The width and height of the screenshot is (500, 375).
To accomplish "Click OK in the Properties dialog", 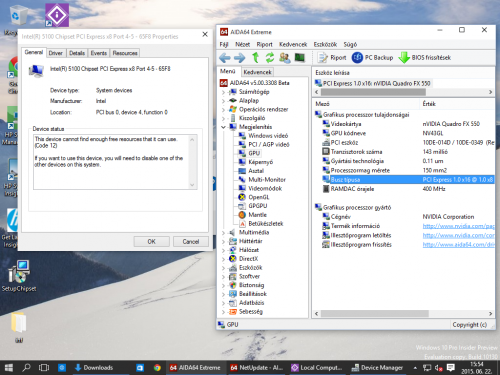I will (x=151, y=241).
